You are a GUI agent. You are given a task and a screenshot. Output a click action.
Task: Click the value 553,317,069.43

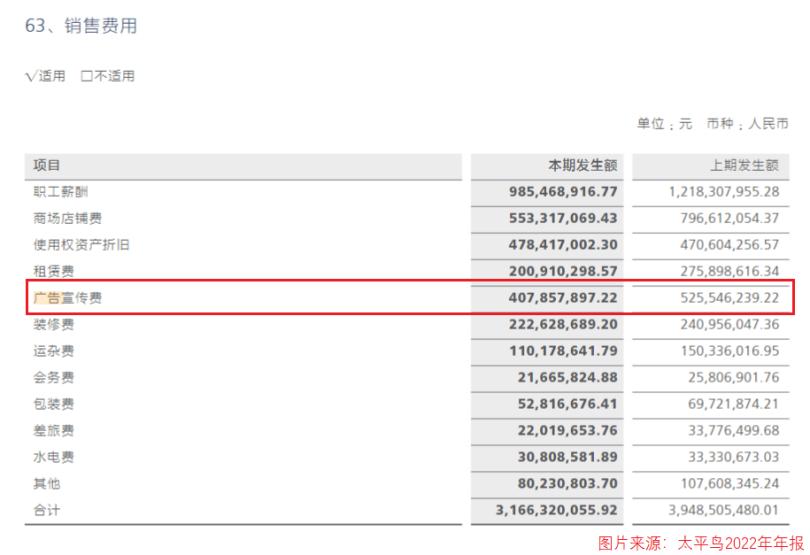[563, 218]
